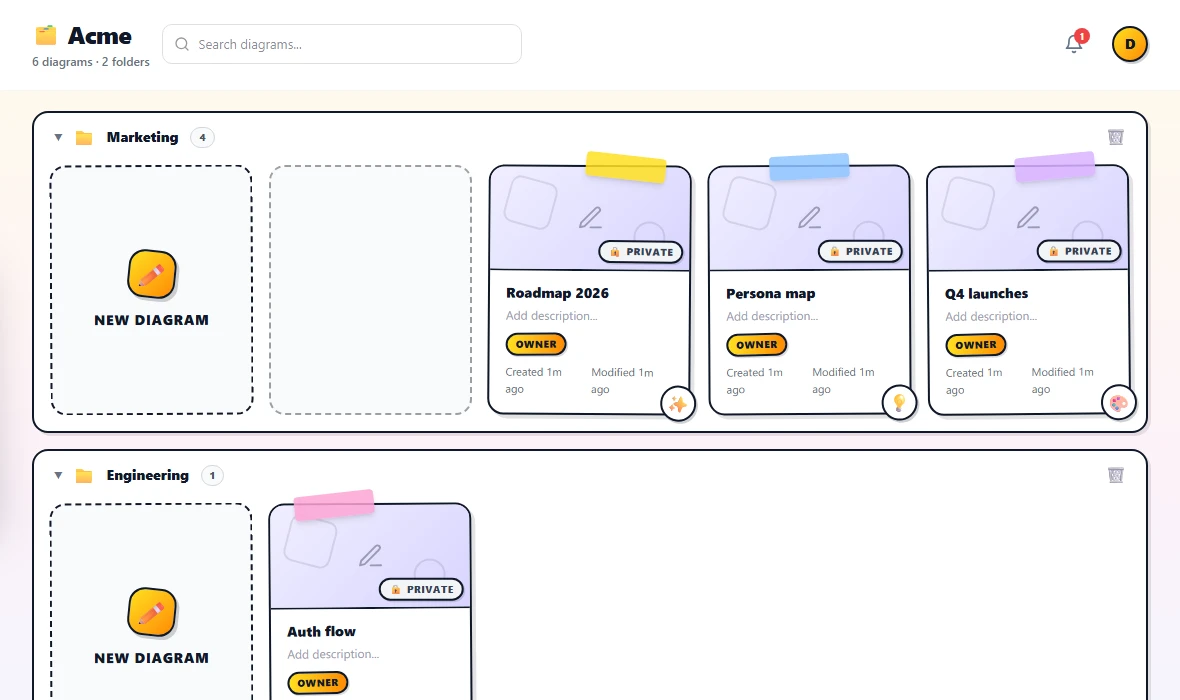This screenshot has height=700, width=1180.
Task: Click the Marketing count badge 4
Action: pyautogui.click(x=202, y=138)
